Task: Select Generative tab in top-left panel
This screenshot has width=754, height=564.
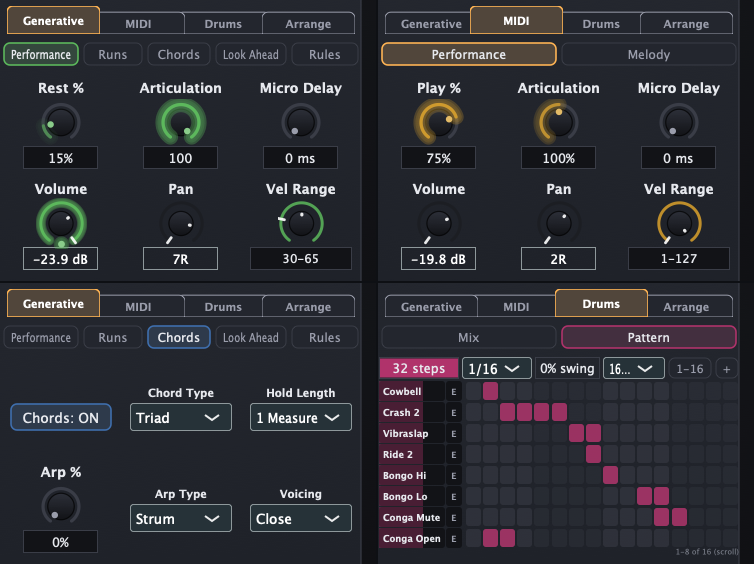Action: [53, 21]
